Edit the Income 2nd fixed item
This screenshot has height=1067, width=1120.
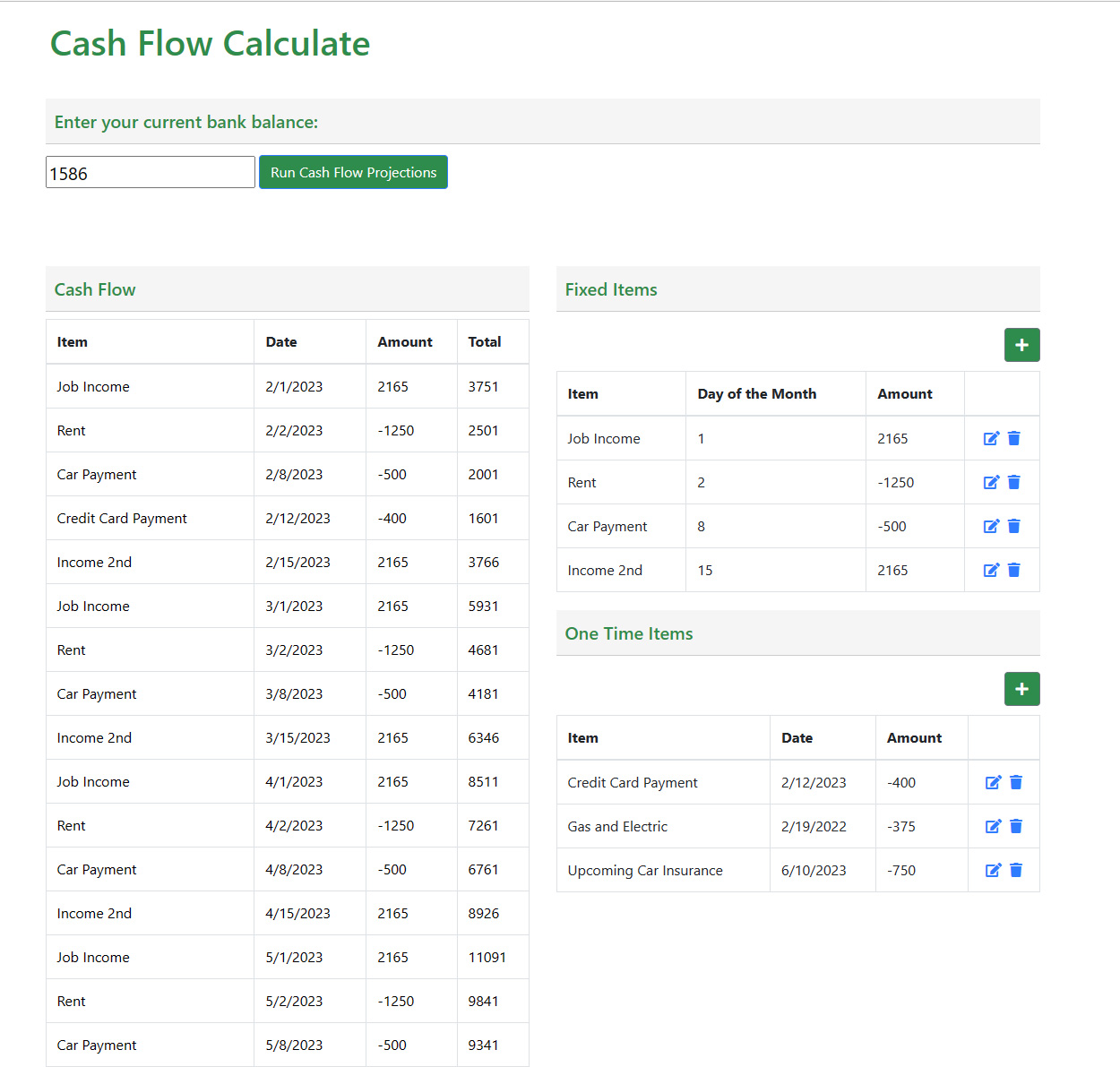(x=991, y=570)
